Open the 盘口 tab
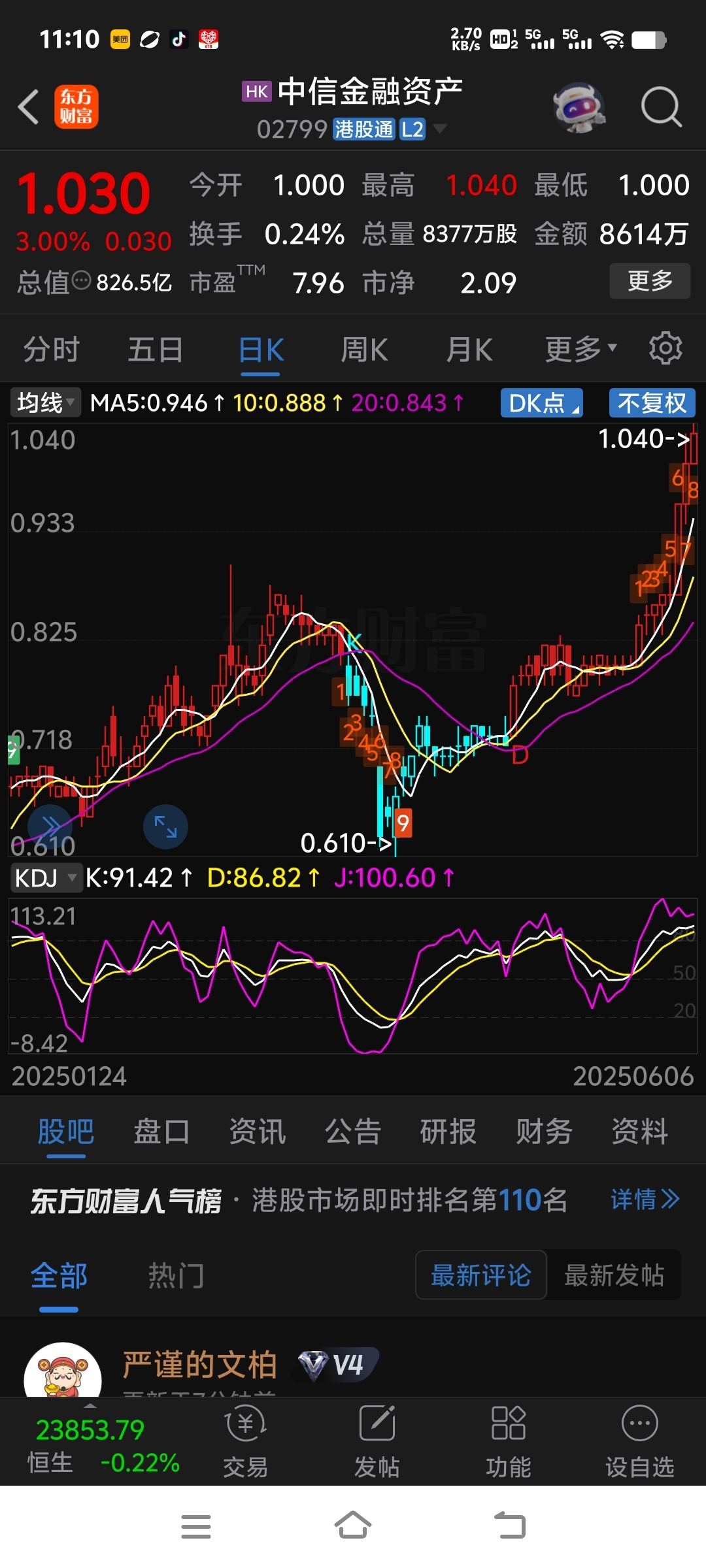Image resolution: width=706 pixels, height=1568 pixels. [161, 1132]
